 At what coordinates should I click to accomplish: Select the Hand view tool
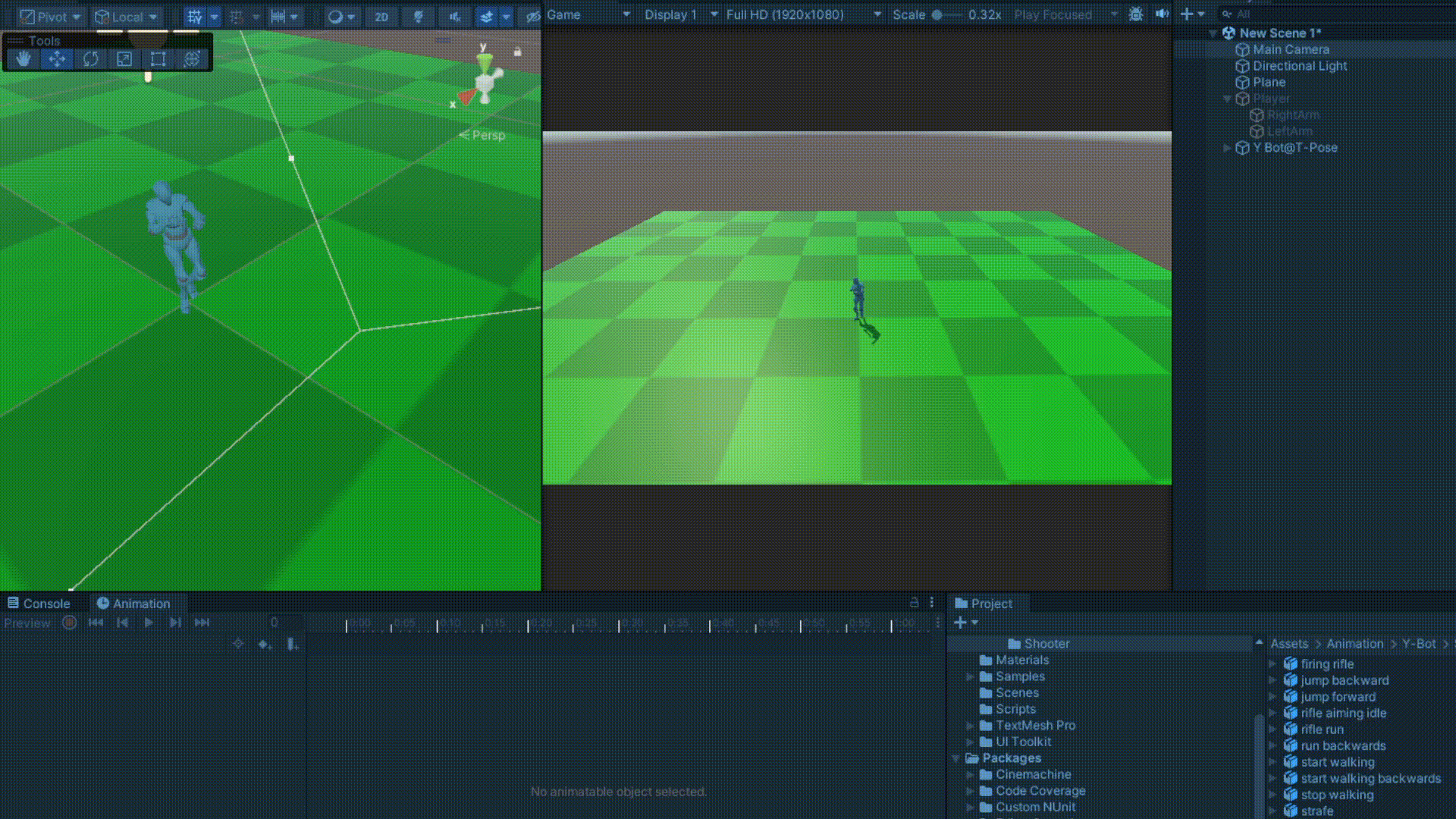[x=24, y=59]
